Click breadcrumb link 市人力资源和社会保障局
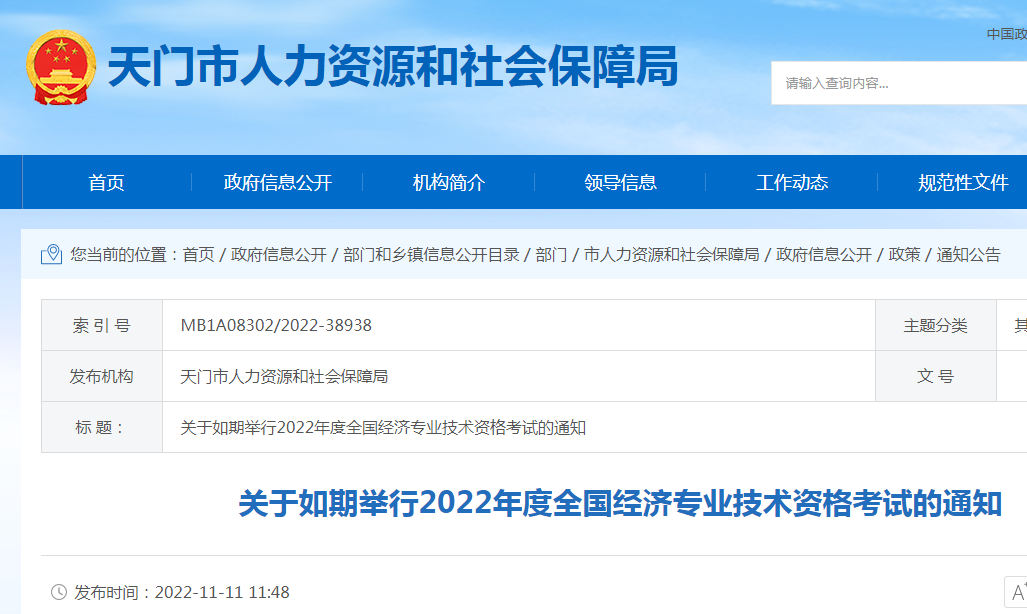 [671, 254]
